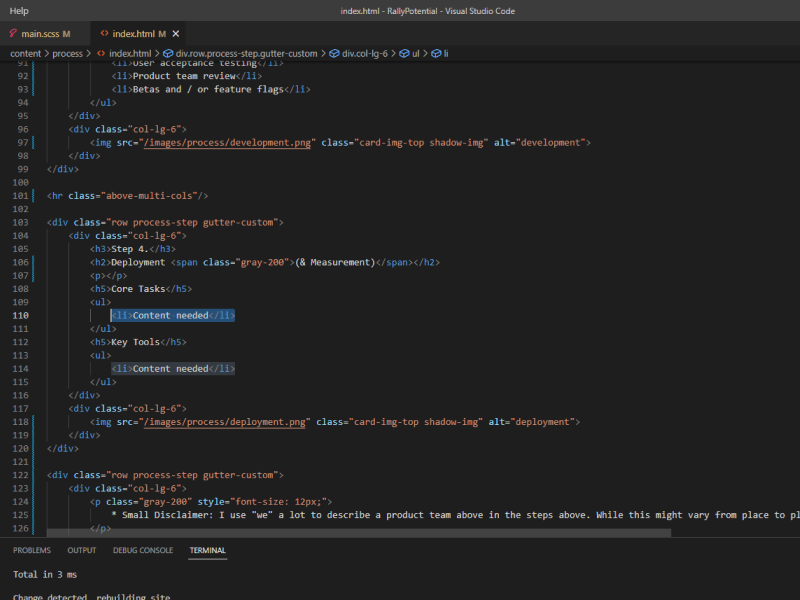Switch to the DEBUG CONSOLE tab
The width and height of the screenshot is (800, 600).
143,550
